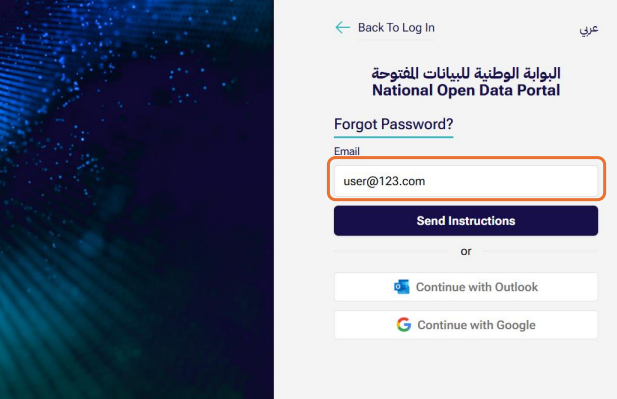The image size is (617, 399).
Task: Click the teal back arrow icon
Action: coord(342,27)
